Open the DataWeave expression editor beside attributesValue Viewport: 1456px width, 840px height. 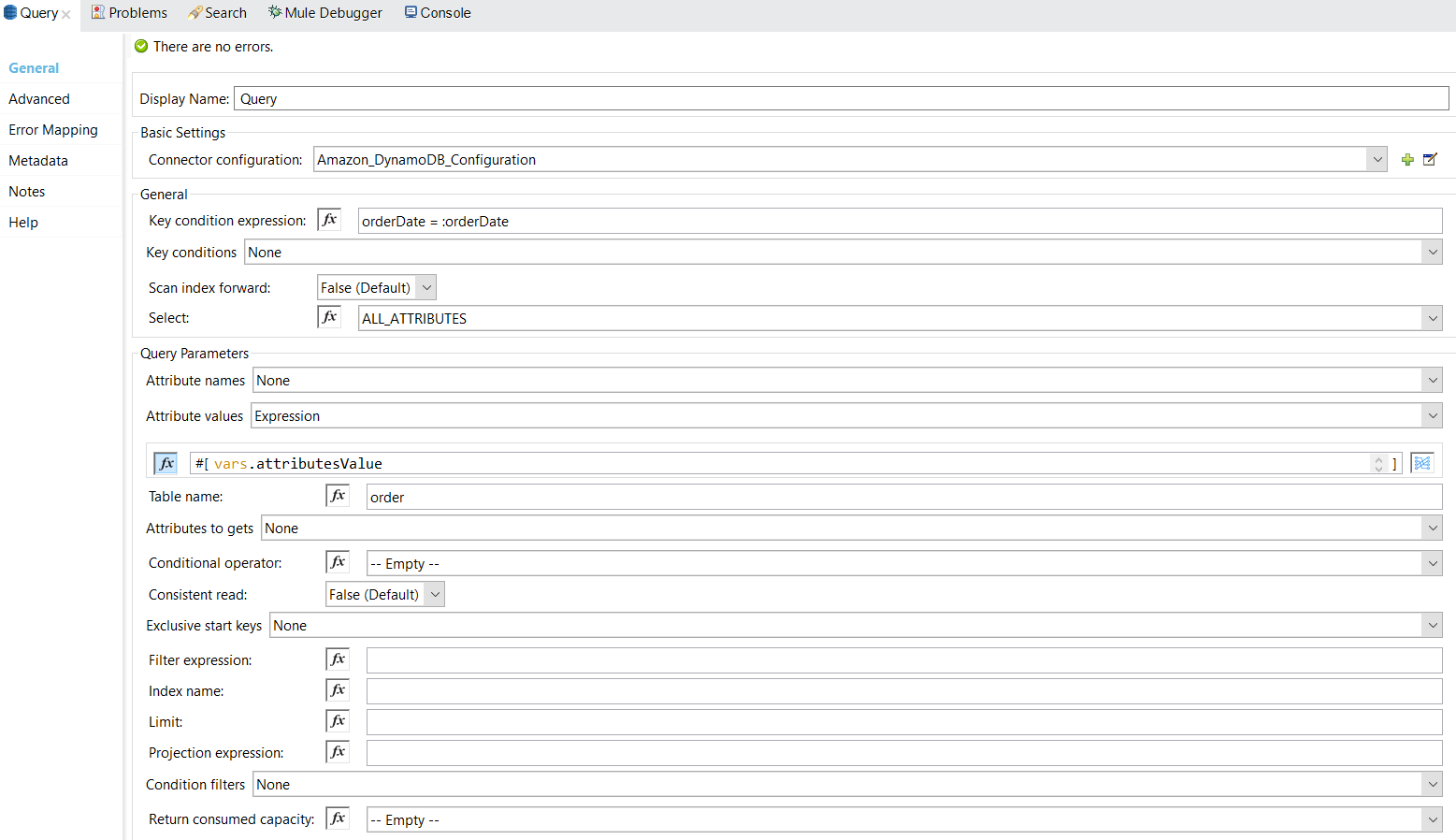[1421, 462]
